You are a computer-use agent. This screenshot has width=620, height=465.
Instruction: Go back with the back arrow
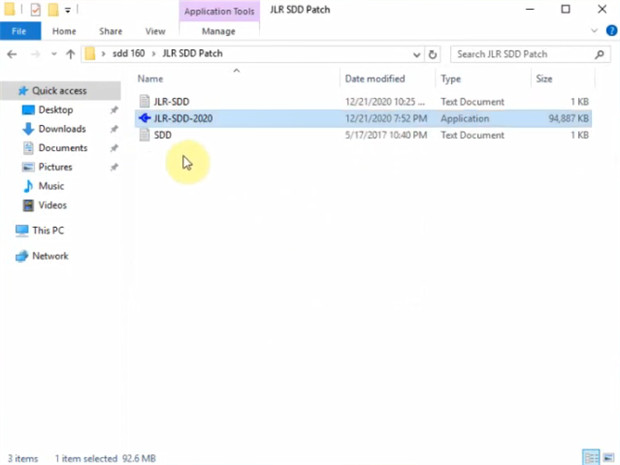click(12, 54)
